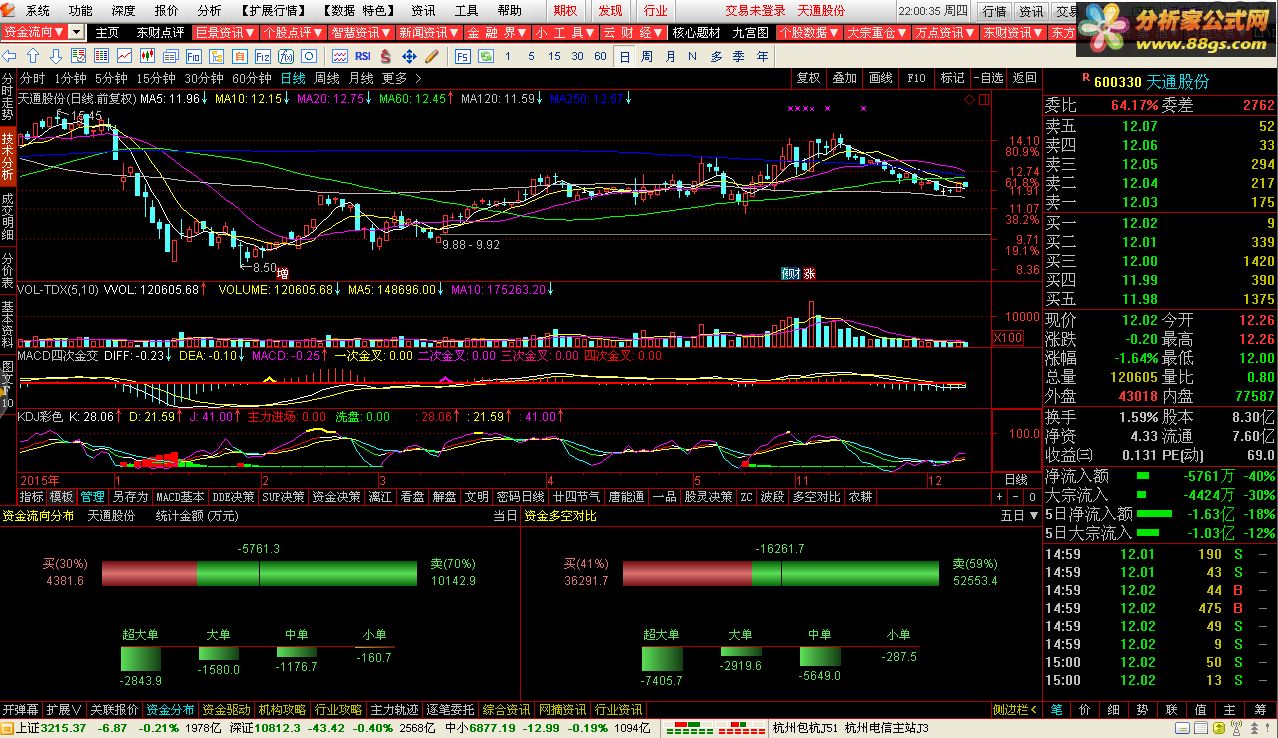Open the 技术分析 left sidebar tab
The width and height of the screenshot is (1278, 738).
pyautogui.click(x=8, y=156)
